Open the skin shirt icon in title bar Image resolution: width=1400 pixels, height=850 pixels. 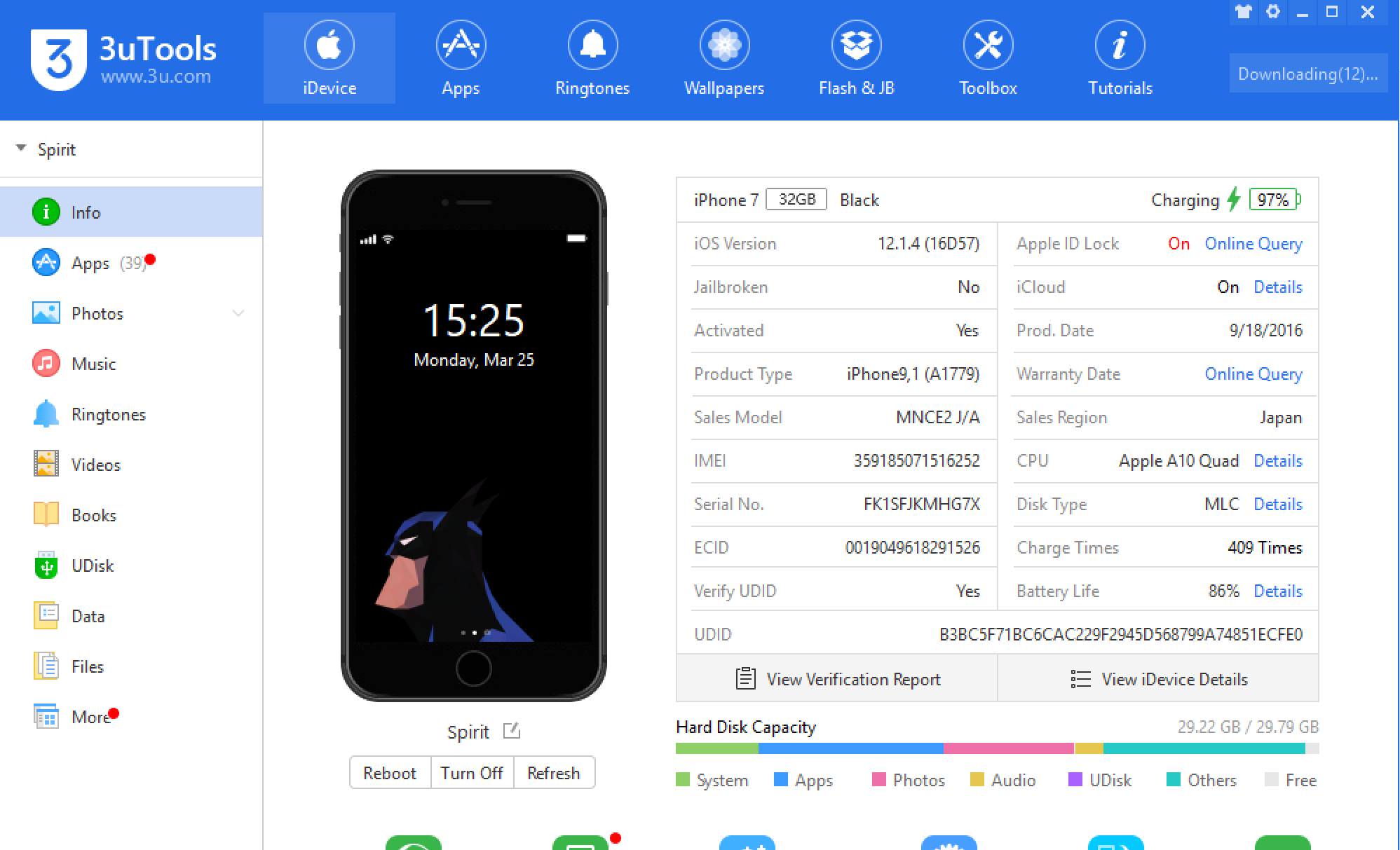pyautogui.click(x=1243, y=12)
